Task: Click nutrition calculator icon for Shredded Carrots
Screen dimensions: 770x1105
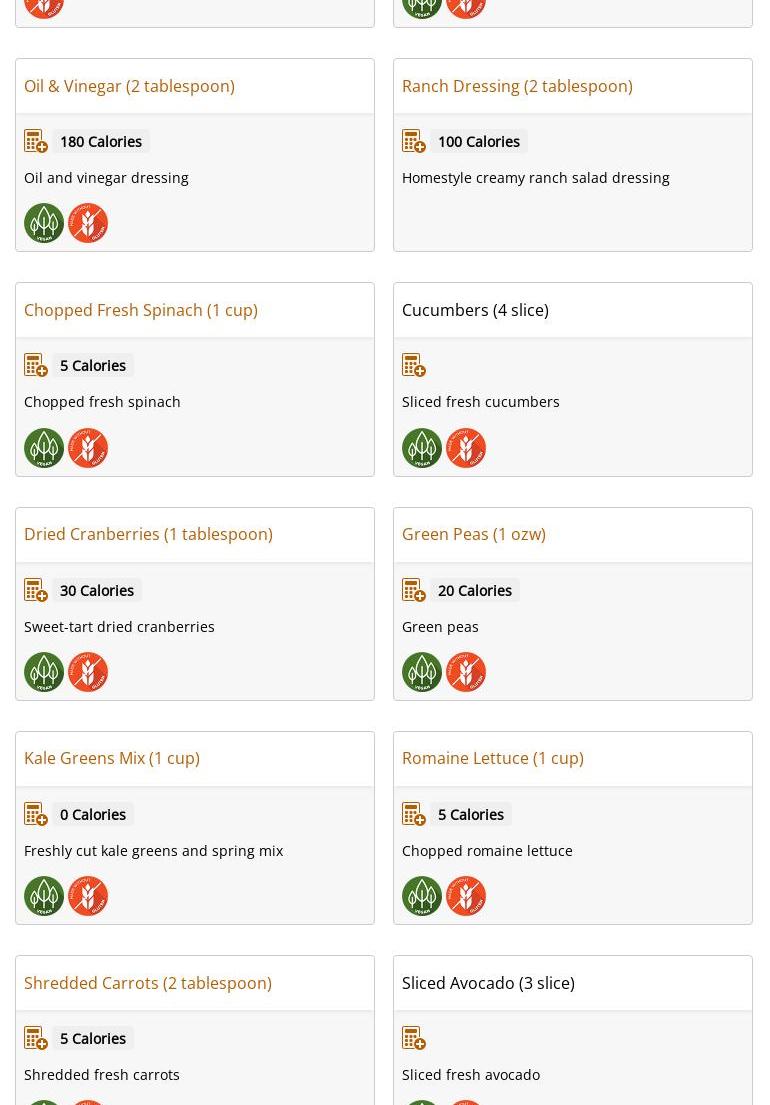Action: click(36, 1038)
